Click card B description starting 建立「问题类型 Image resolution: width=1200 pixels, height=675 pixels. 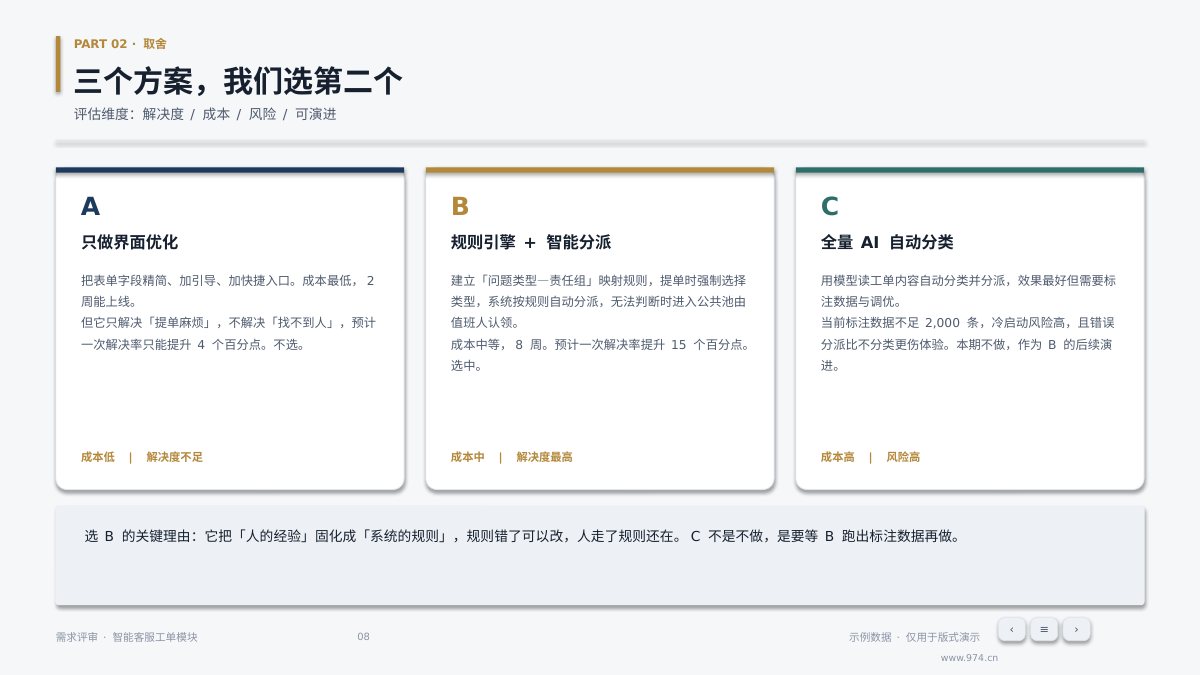tap(600, 323)
